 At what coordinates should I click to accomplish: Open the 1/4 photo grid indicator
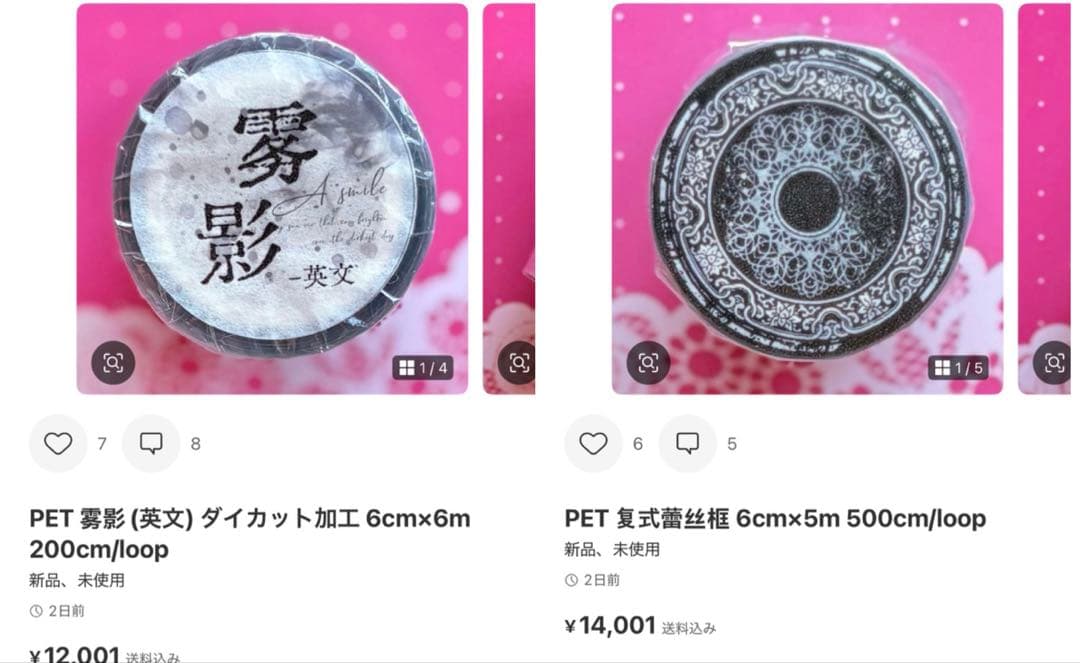coord(424,368)
